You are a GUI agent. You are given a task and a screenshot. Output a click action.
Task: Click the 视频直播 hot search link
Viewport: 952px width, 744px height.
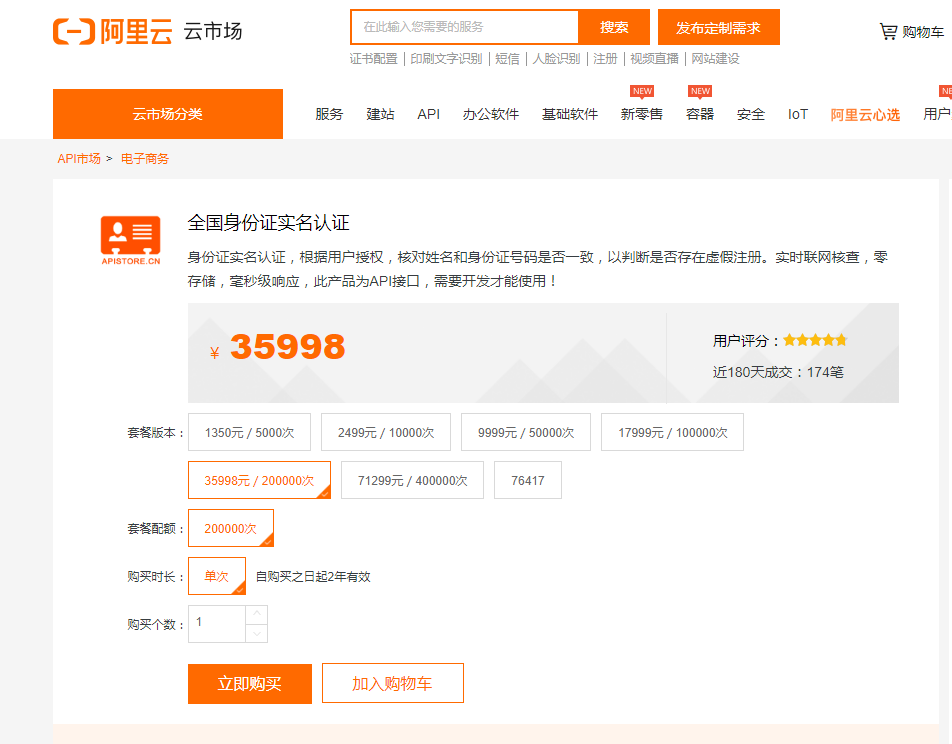(654, 58)
